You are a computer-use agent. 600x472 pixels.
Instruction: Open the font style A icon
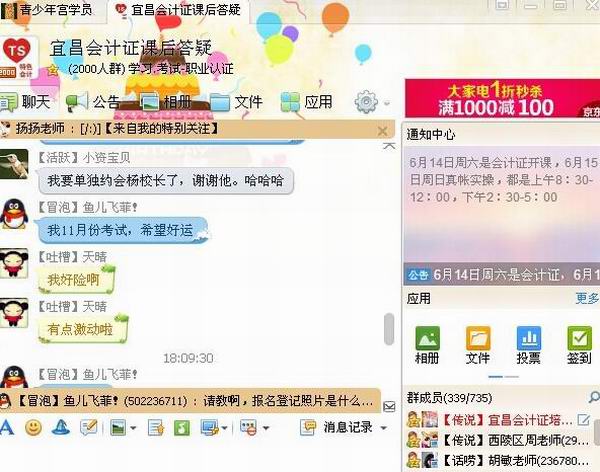click(7, 428)
